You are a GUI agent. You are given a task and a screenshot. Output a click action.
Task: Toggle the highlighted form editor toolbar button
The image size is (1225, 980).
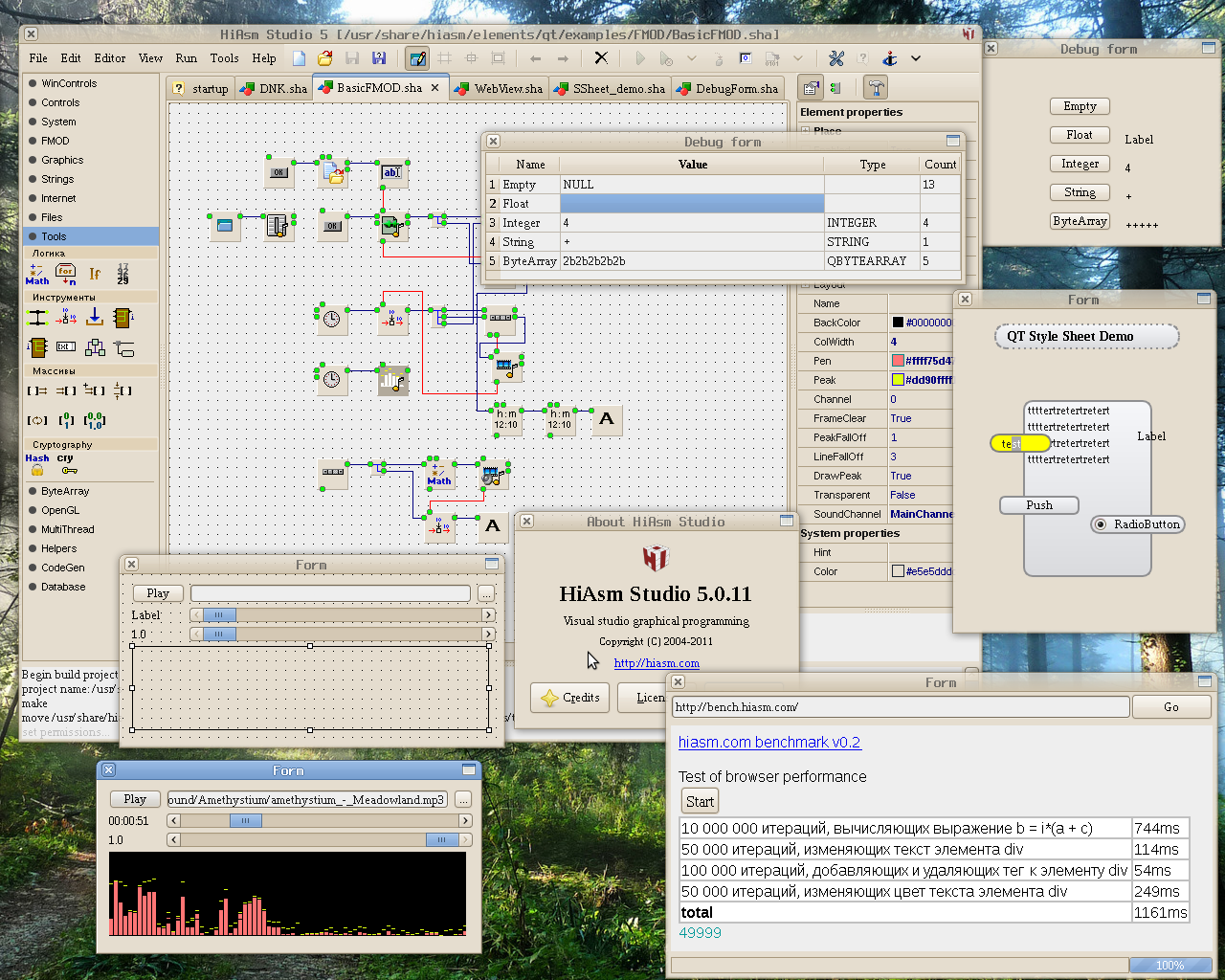(417, 58)
